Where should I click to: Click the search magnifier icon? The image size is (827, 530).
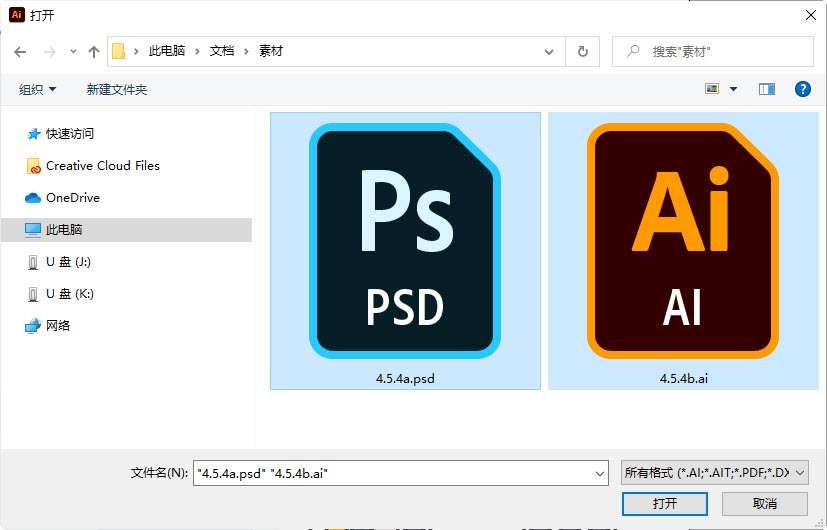(633, 51)
